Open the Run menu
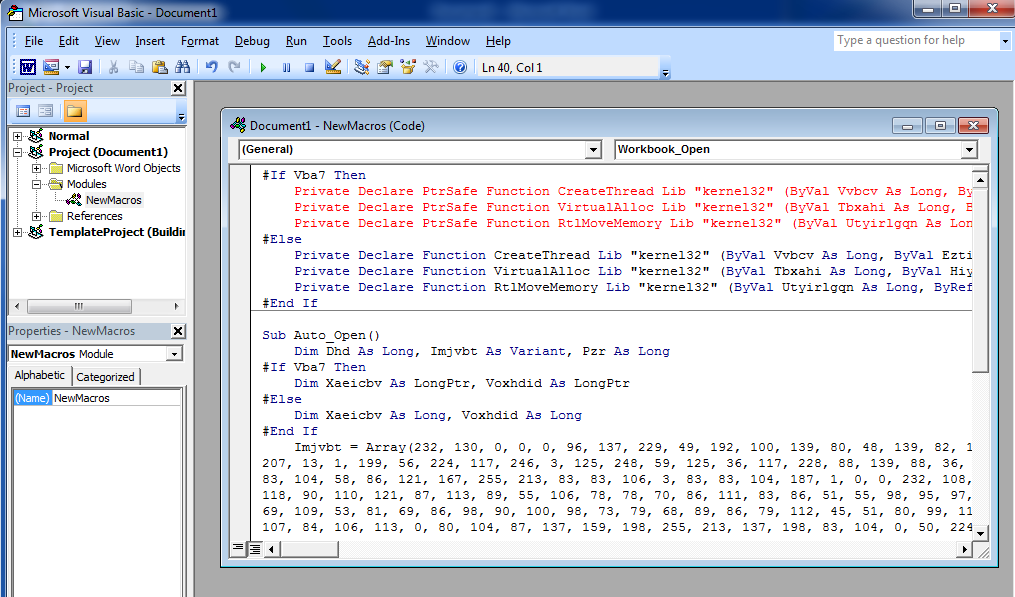The image size is (1015, 597). click(296, 41)
